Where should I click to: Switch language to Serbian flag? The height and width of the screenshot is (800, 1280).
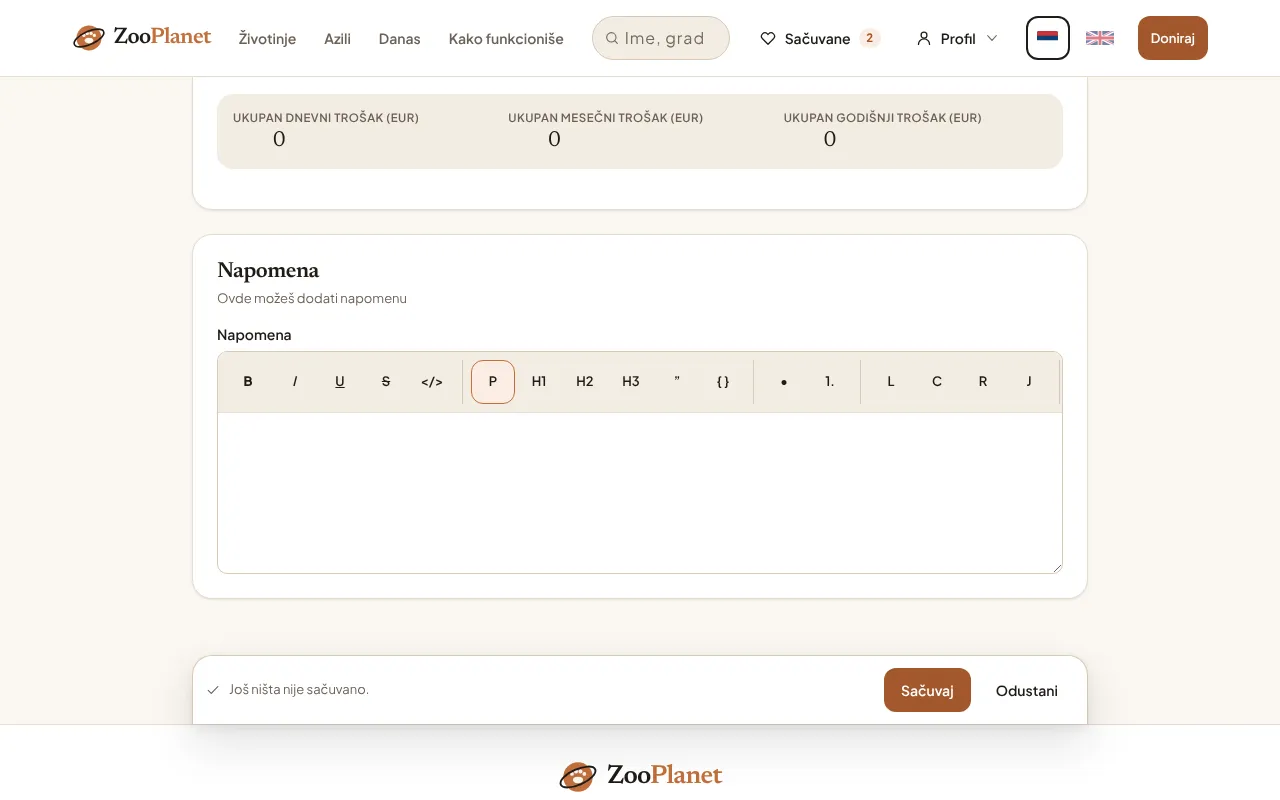coord(1048,38)
